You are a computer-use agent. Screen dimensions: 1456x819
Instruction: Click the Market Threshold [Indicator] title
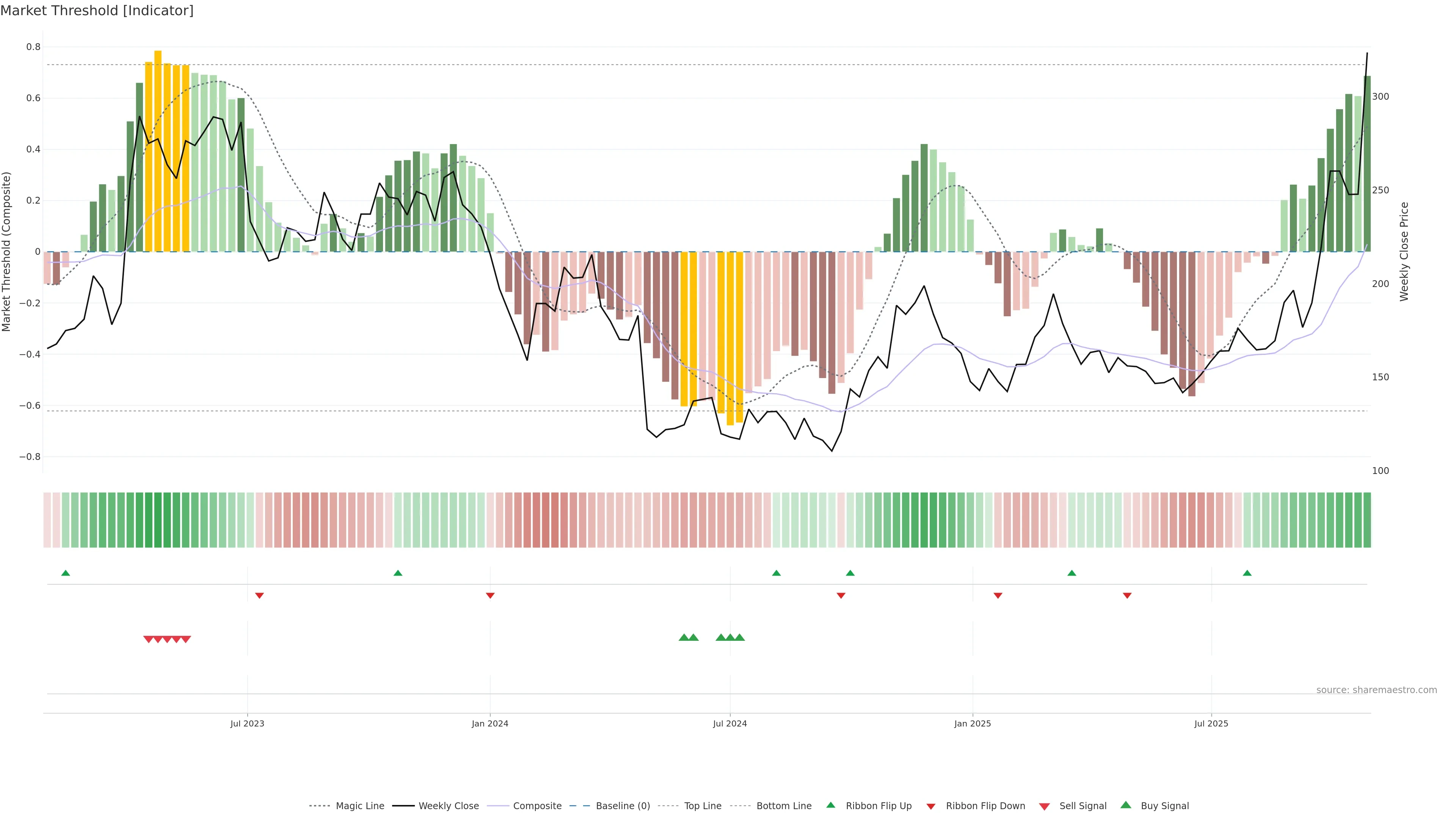coord(97,11)
